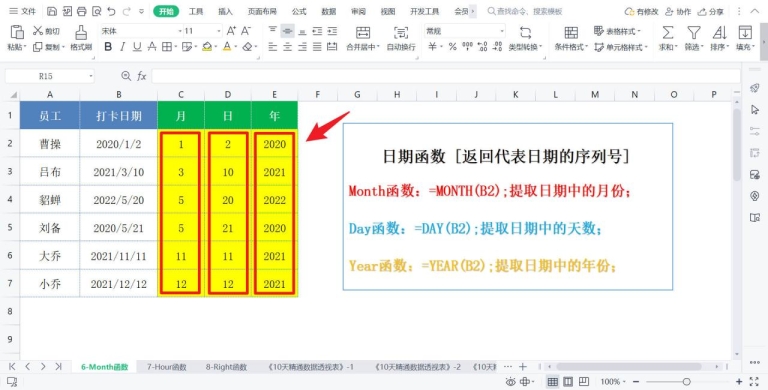Click the 协作 collaborate button

(677, 11)
